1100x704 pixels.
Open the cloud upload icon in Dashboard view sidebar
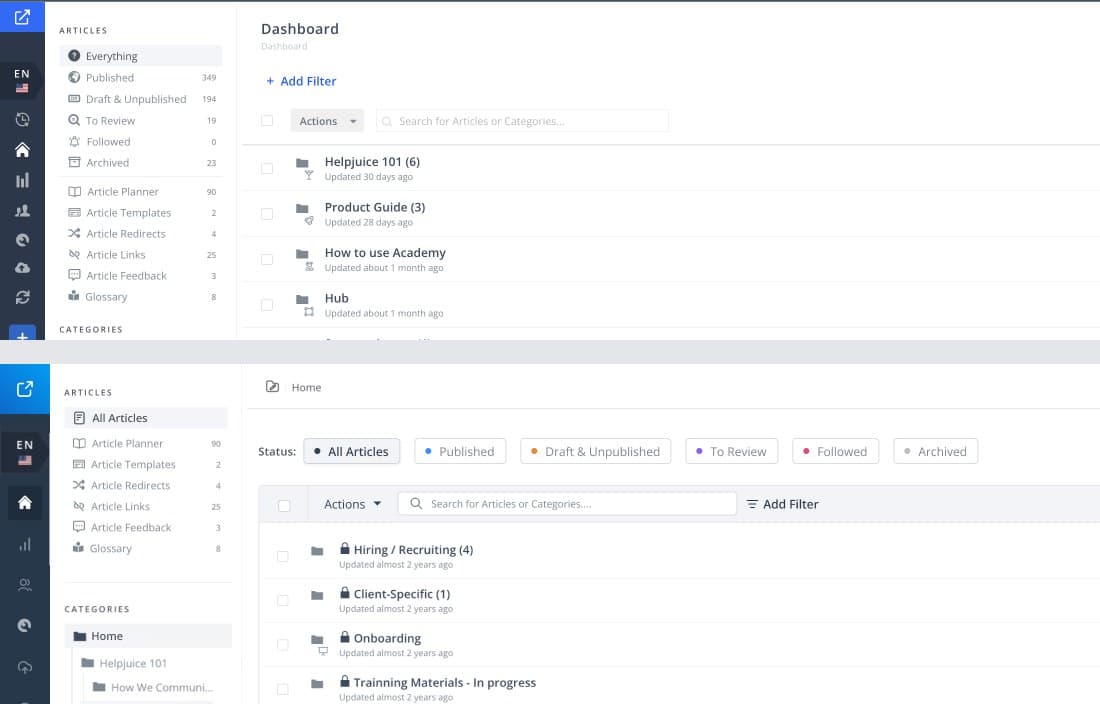point(22,268)
